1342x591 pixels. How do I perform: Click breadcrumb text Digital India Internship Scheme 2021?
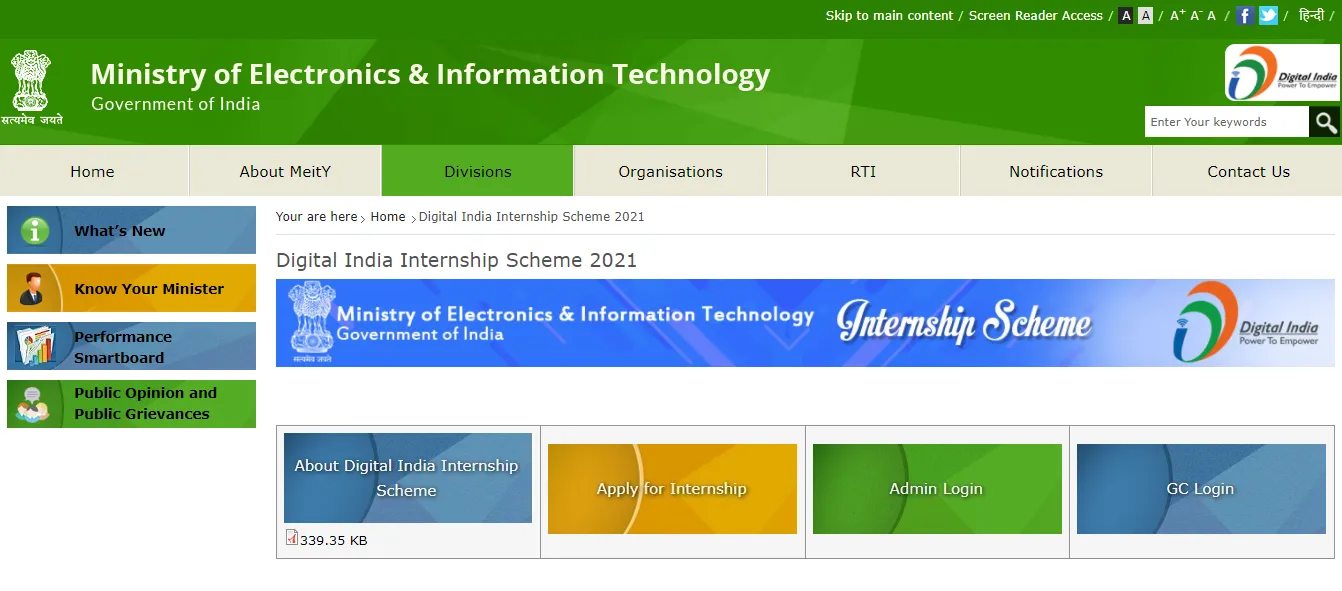click(531, 216)
